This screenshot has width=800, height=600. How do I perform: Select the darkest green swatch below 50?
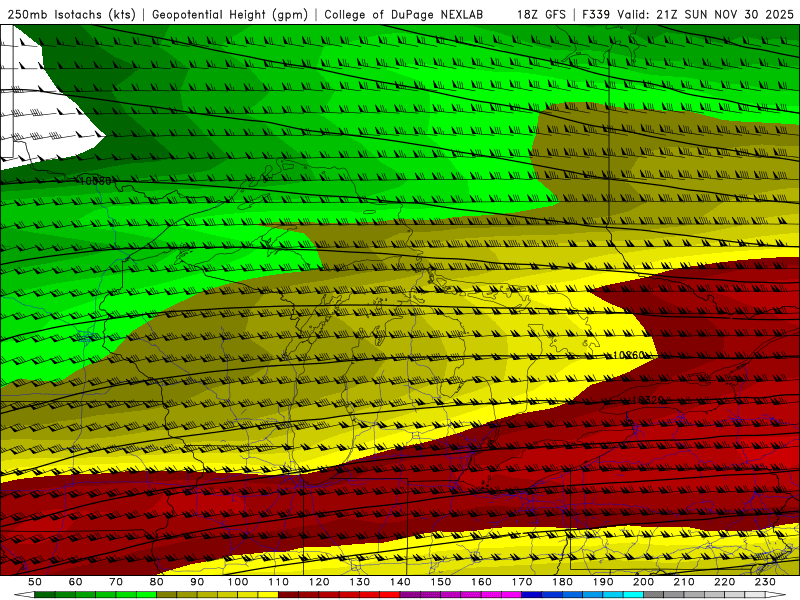point(44,595)
